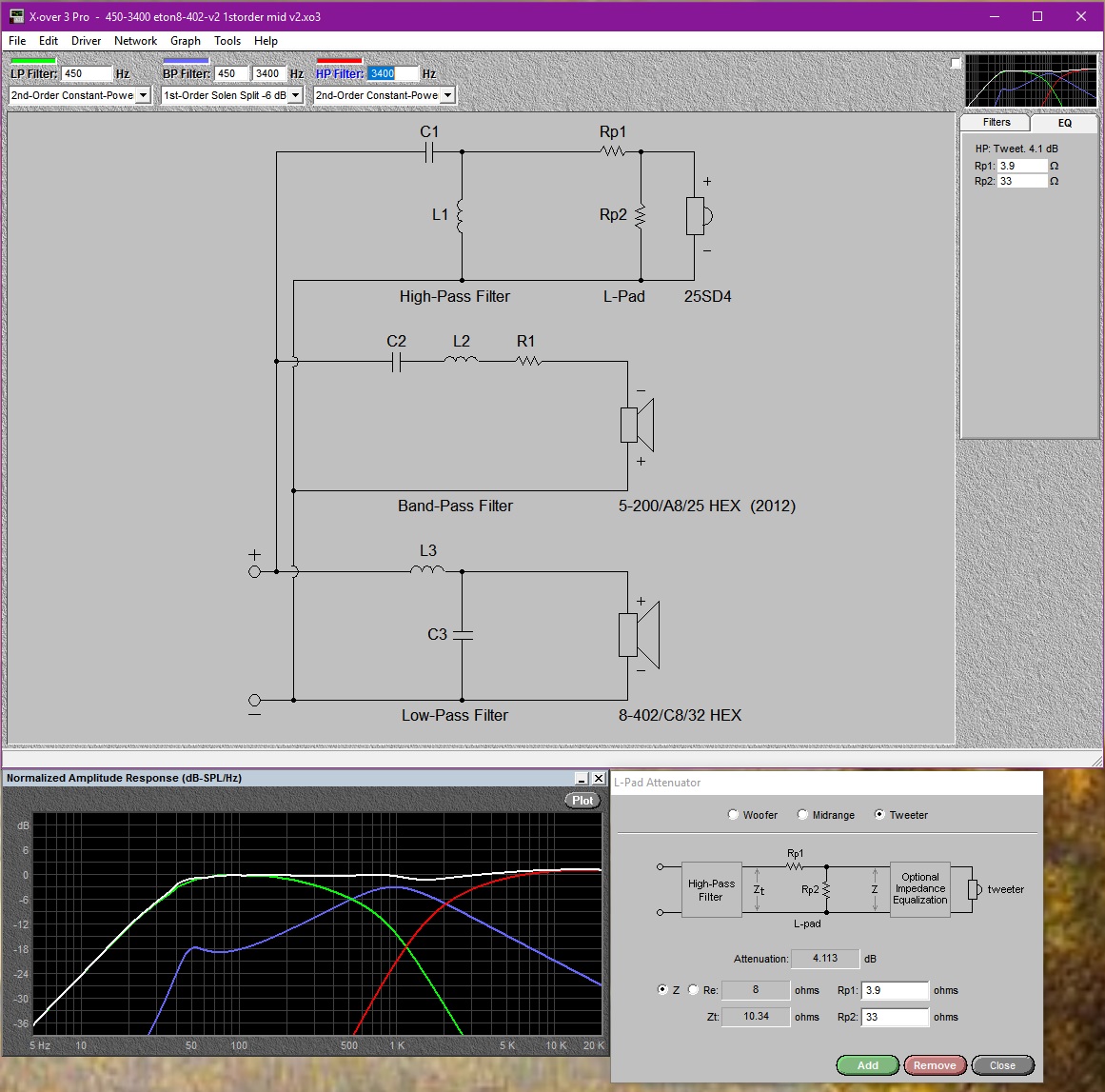Viewport: 1105px width, 1092px height.
Task: Select the Tweeter radio button
Action: (879, 814)
